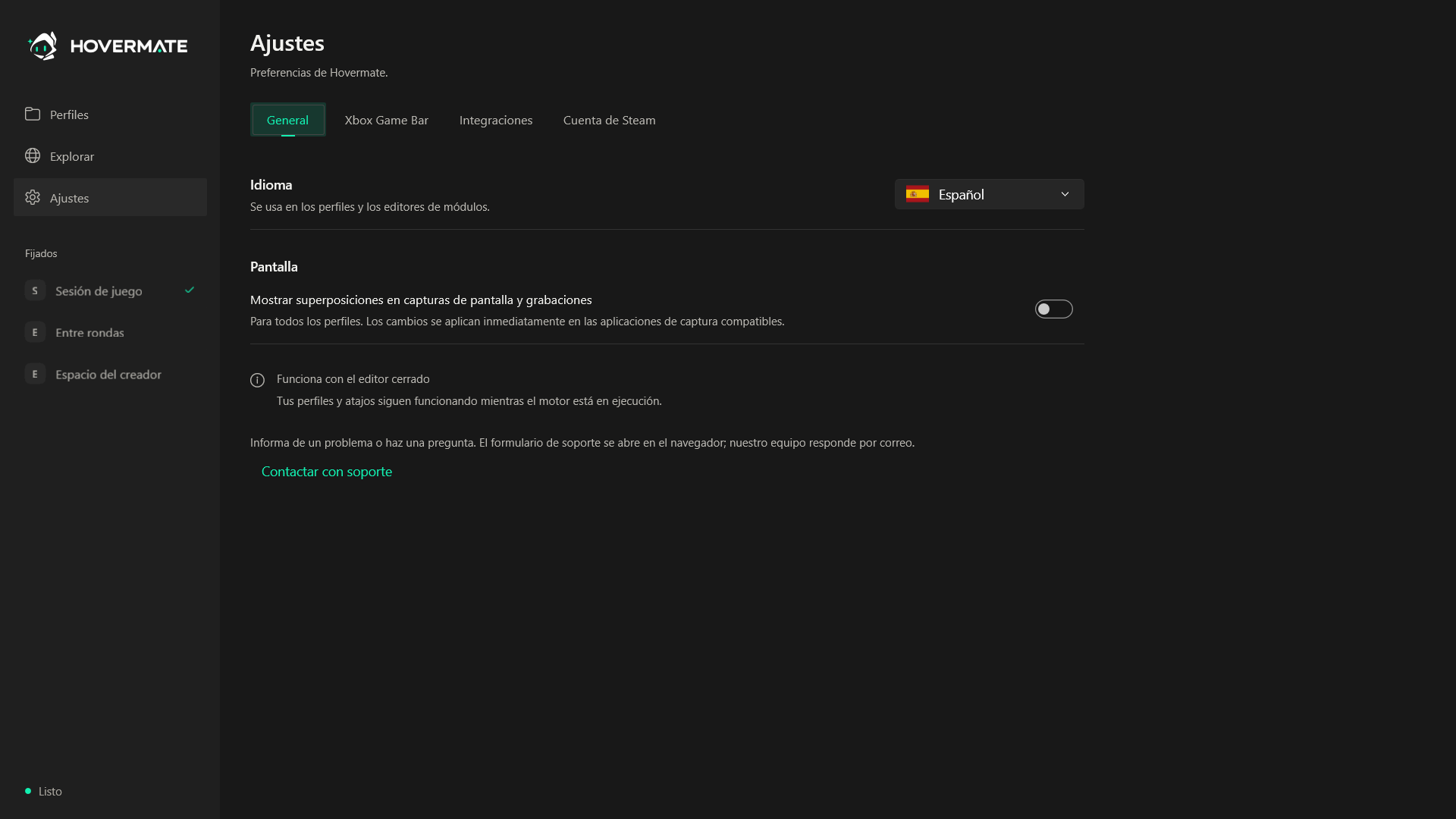Click the Preferencias de Hovermate subtitle
Image resolution: width=1456 pixels, height=819 pixels.
(x=319, y=72)
